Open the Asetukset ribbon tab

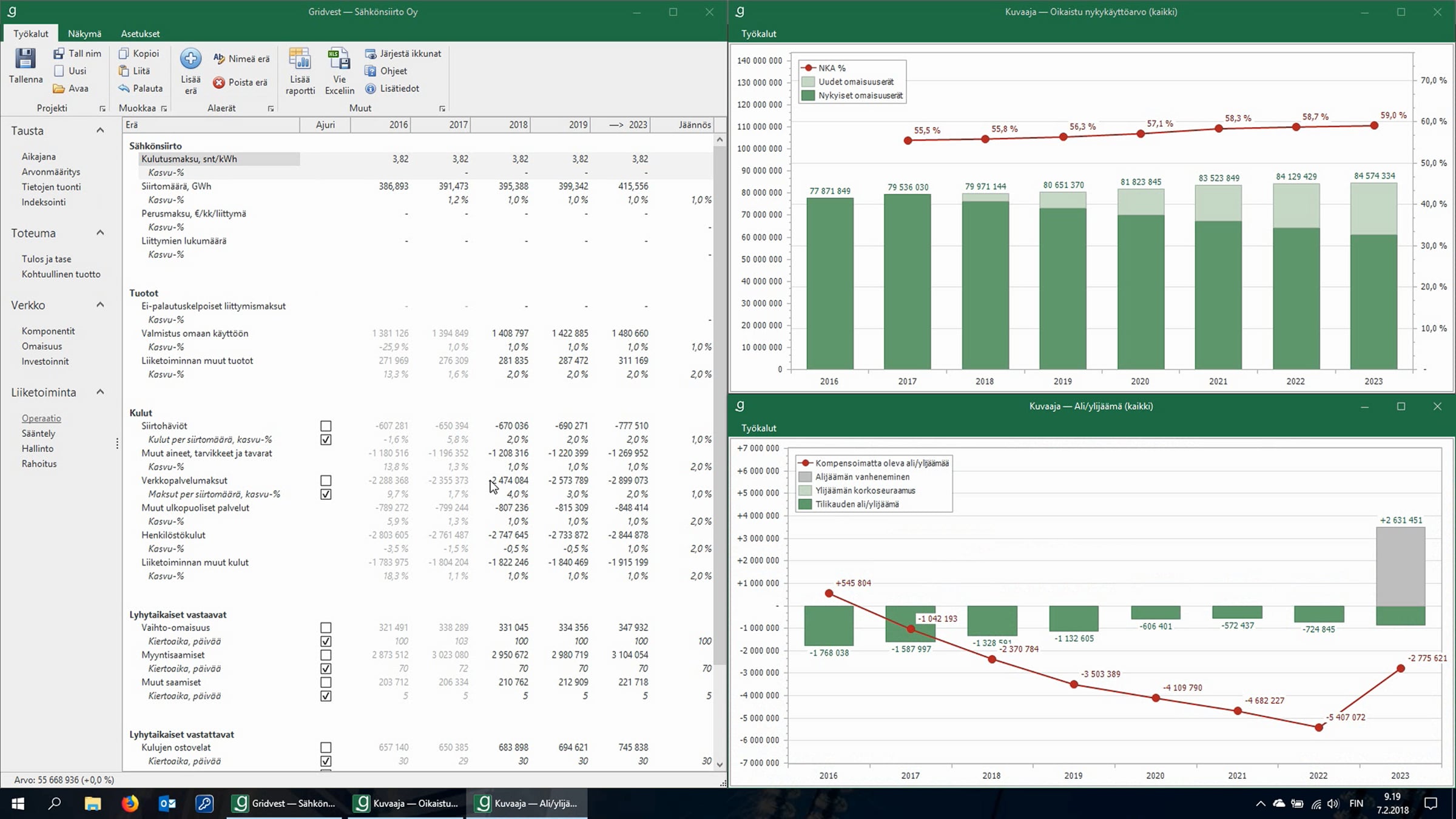coord(140,34)
